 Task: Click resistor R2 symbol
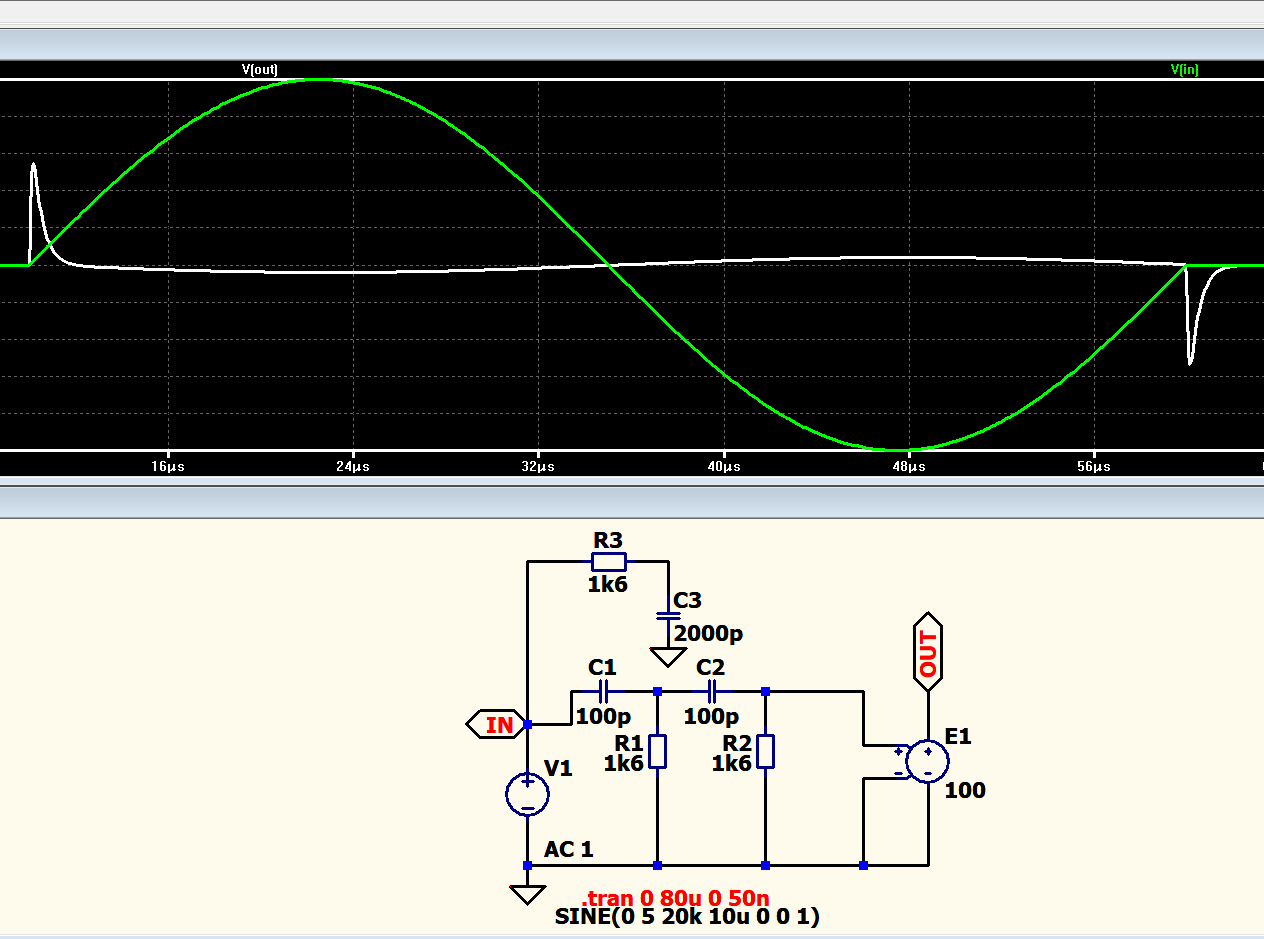765,751
